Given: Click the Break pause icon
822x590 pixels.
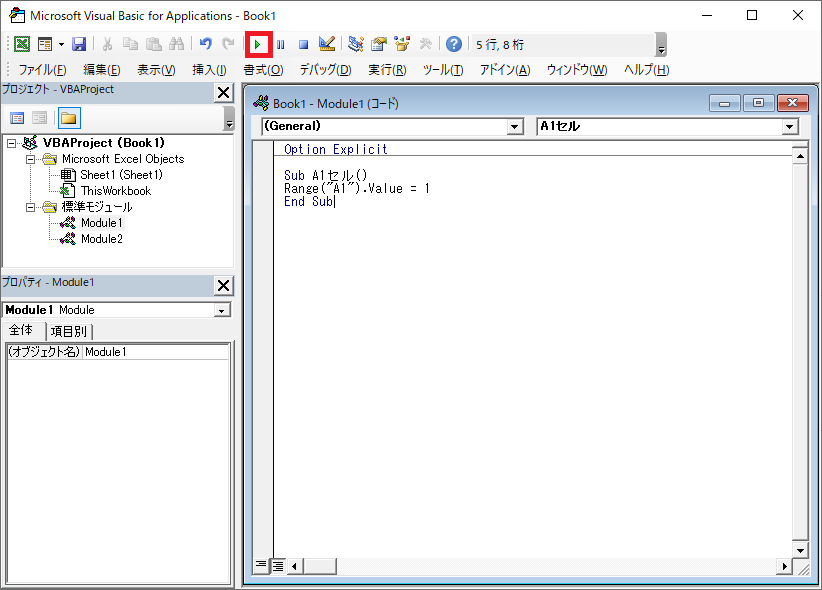Looking at the screenshot, I should coord(281,44).
